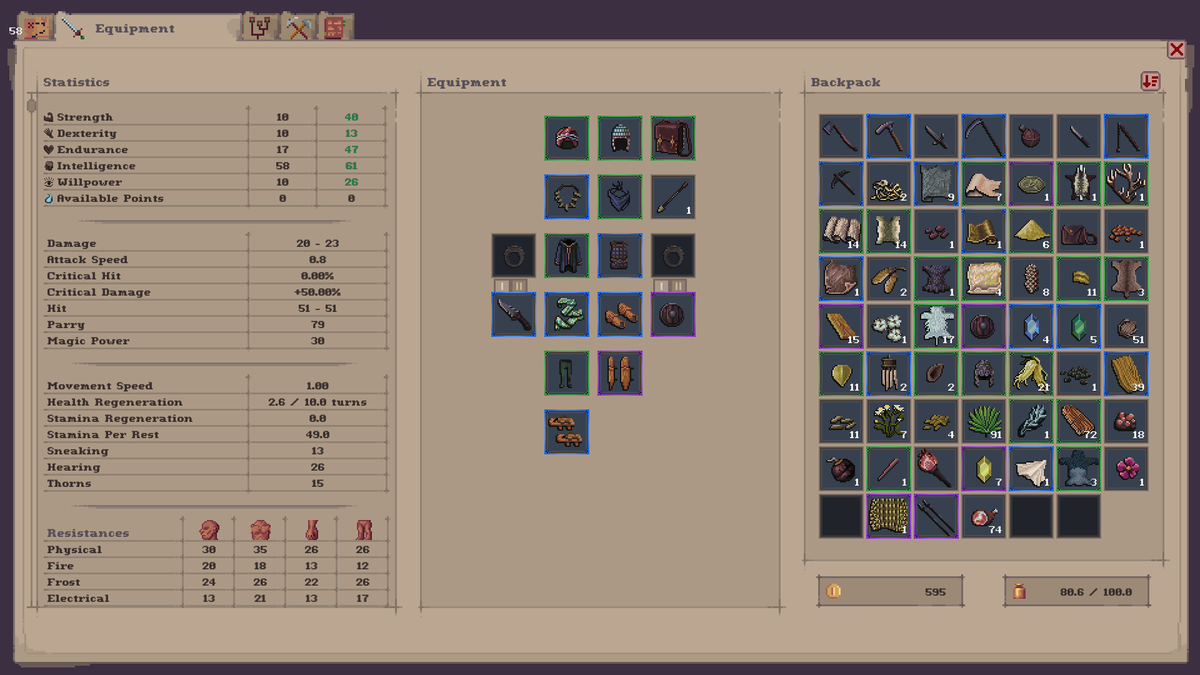Open the skill tree tab icon
1200x675 pixels.
260,28
